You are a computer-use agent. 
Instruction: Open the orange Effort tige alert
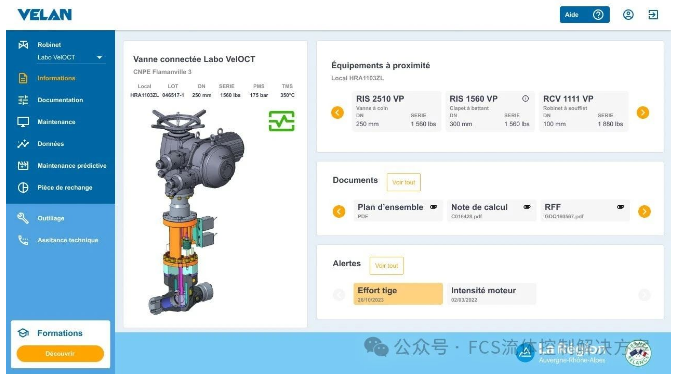click(x=398, y=294)
